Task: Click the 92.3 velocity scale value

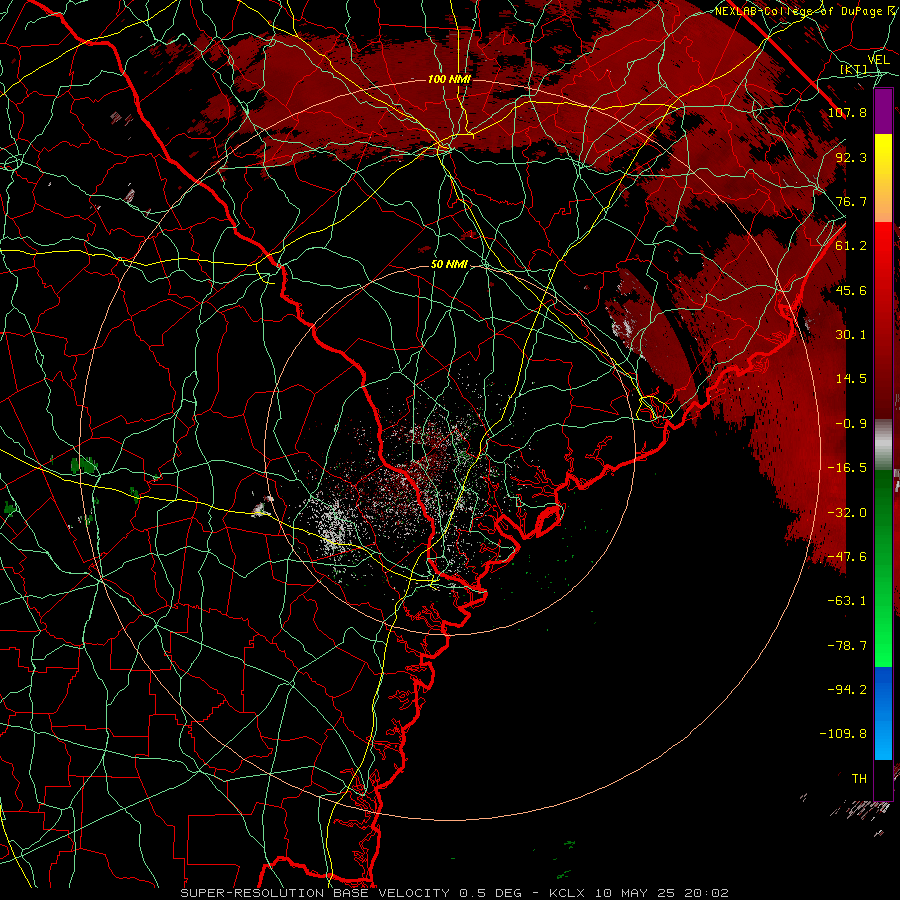Action: [x=851, y=157]
